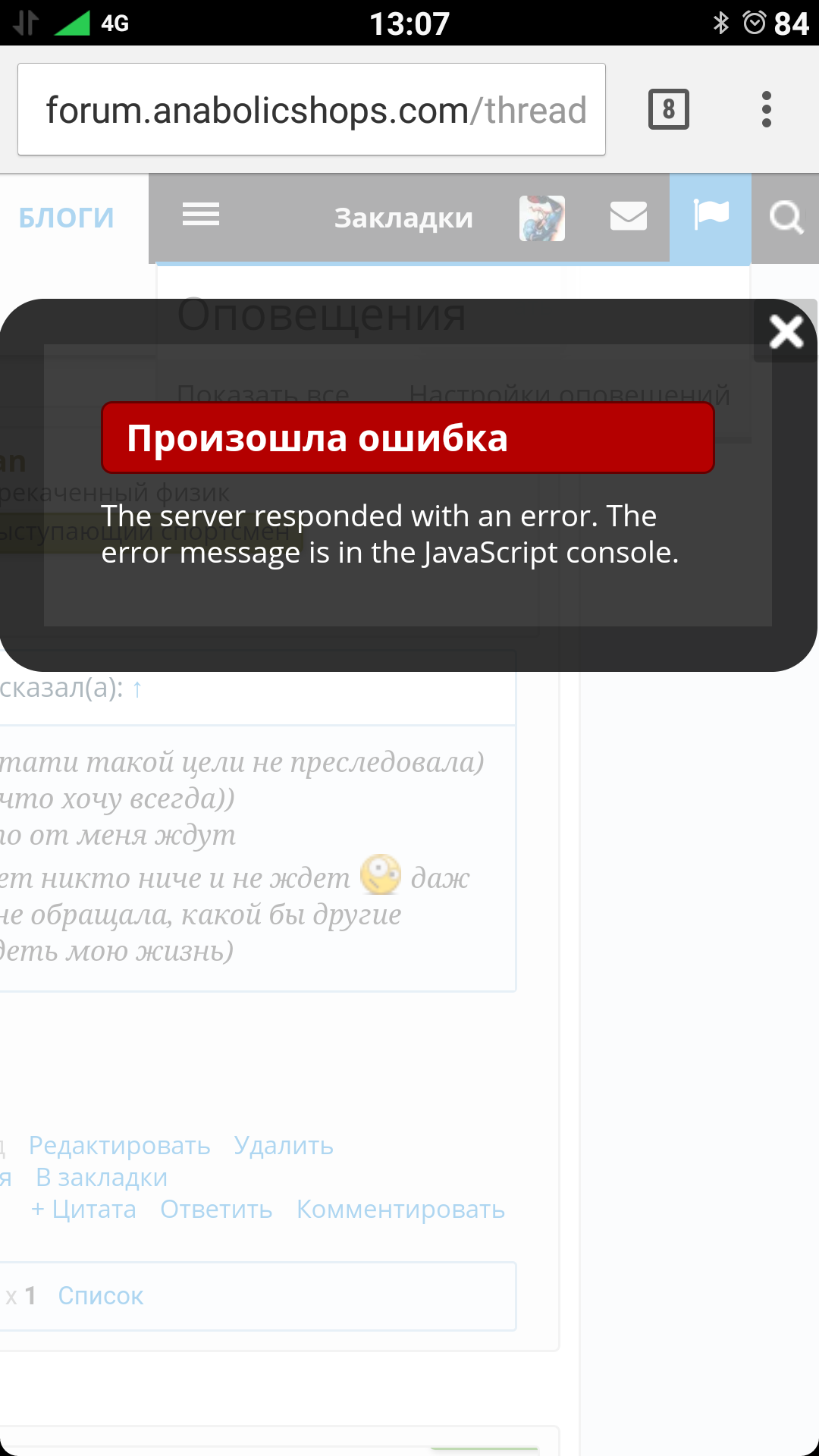Image resolution: width=819 pixels, height=1456 pixels.
Task: Open the notifications flag icon
Action: pos(711,216)
